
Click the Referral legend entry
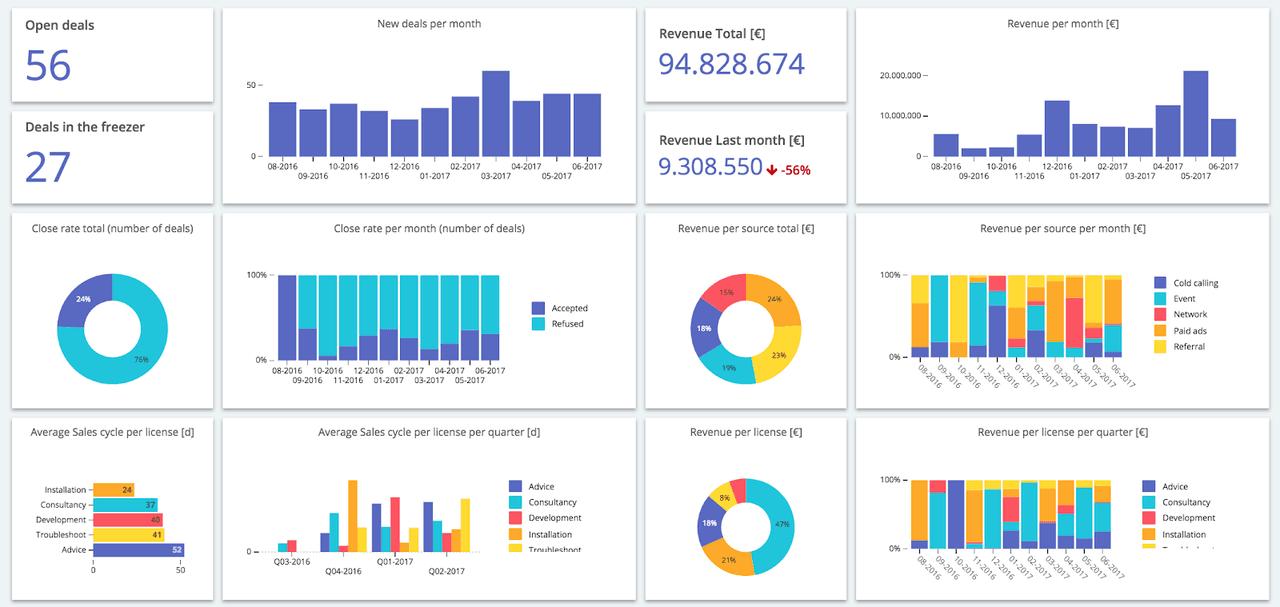pyautogui.click(x=1189, y=347)
